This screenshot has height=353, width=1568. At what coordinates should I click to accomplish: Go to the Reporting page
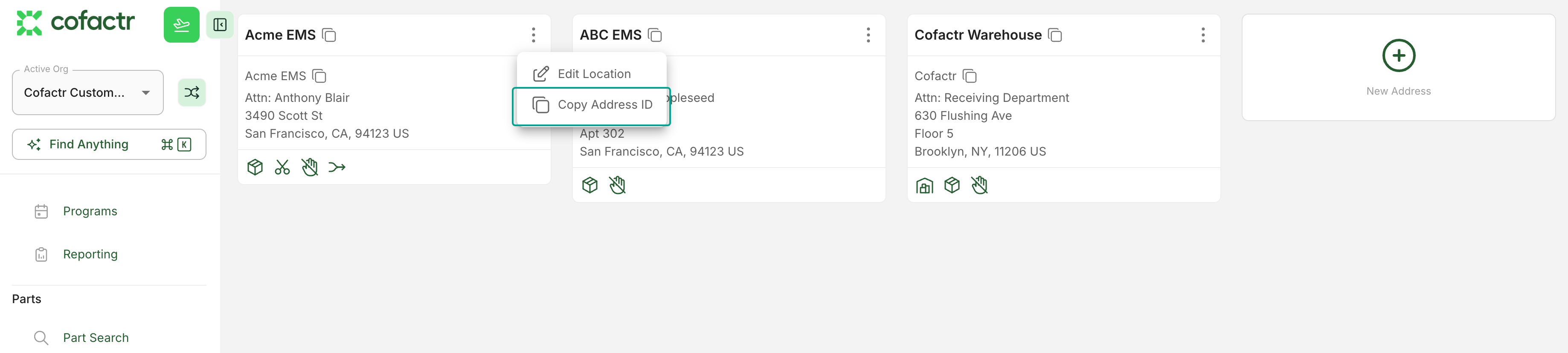click(x=90, y=255)
